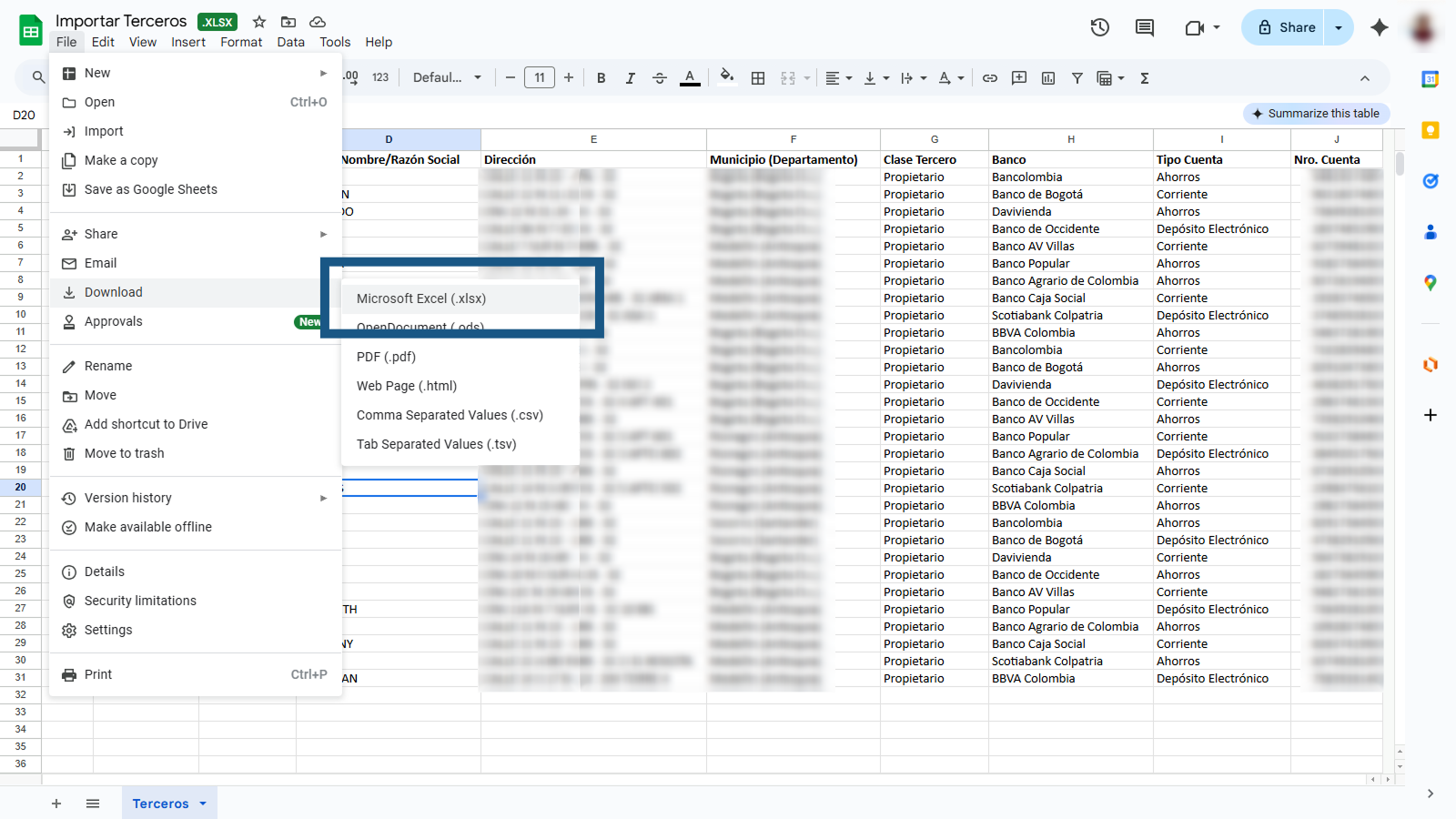Image resolution: width=1456 pixels, height=819 pixels.
Task: Open the account profile avatar
Action: 1423,27
